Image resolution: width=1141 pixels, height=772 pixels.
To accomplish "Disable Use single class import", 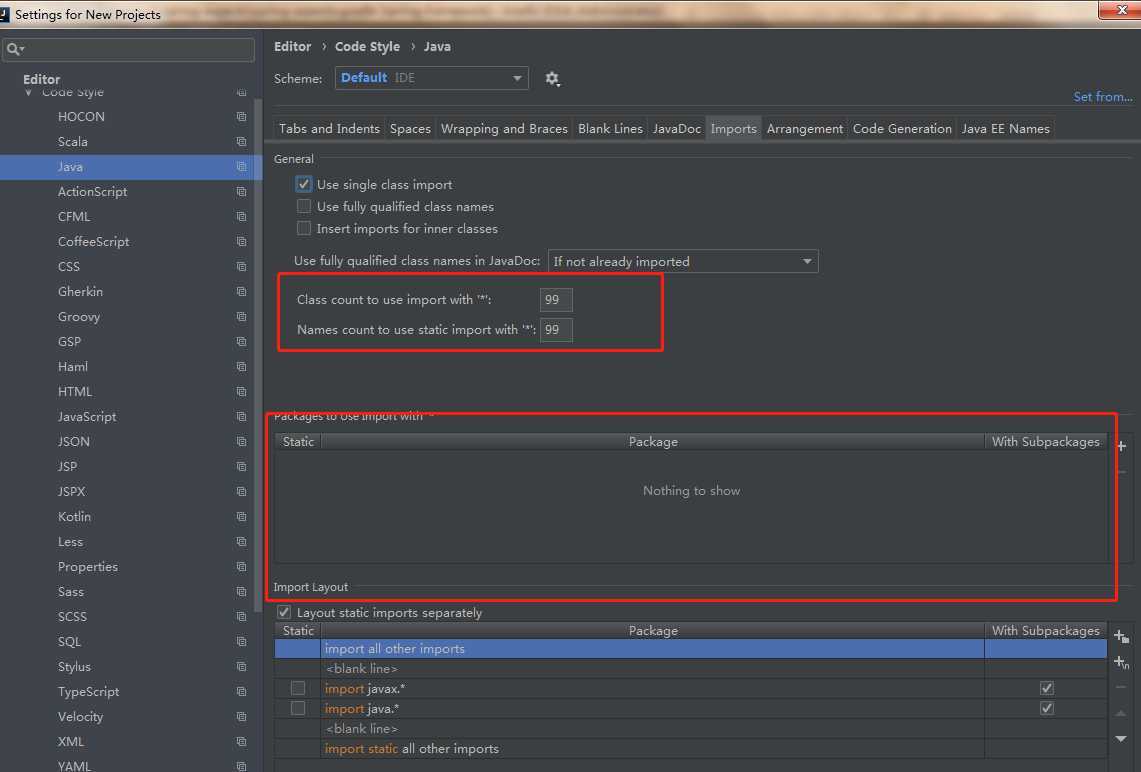I will click(x=304, y=185).
